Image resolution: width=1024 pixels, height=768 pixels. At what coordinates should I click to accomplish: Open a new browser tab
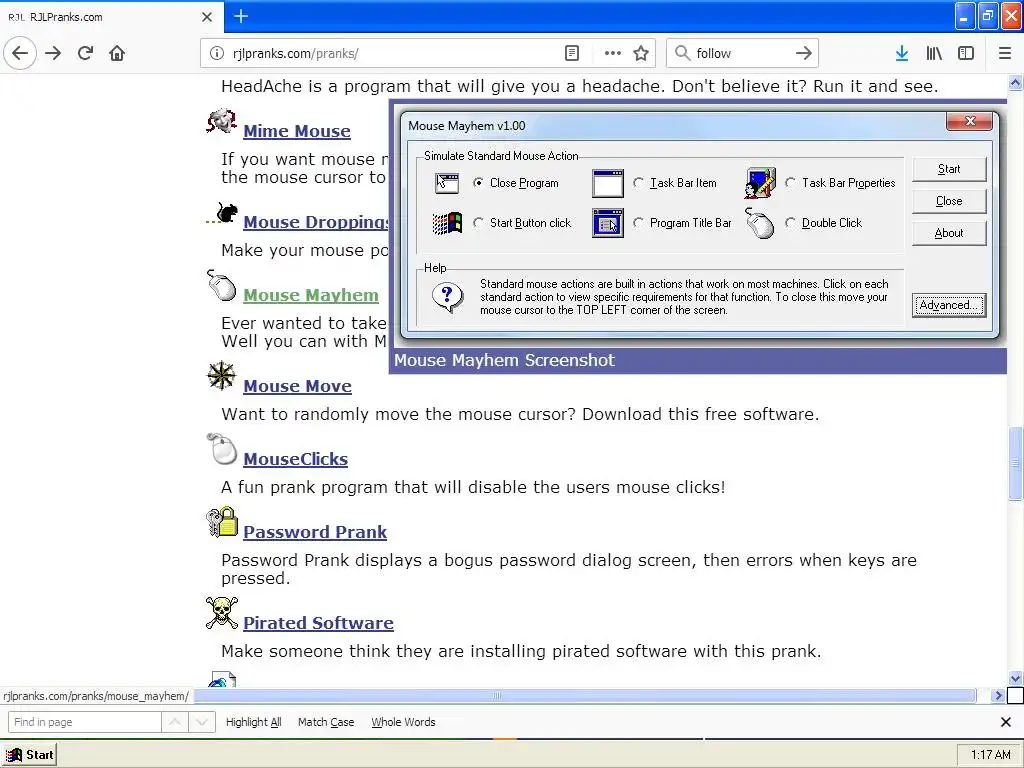pos(241,16)
